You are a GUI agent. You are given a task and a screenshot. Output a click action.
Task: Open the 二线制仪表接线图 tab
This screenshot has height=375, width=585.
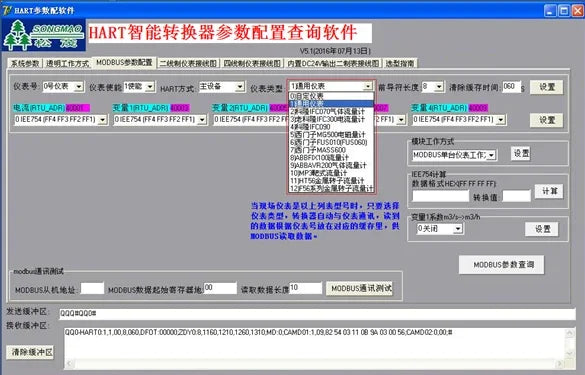point(188,63)
